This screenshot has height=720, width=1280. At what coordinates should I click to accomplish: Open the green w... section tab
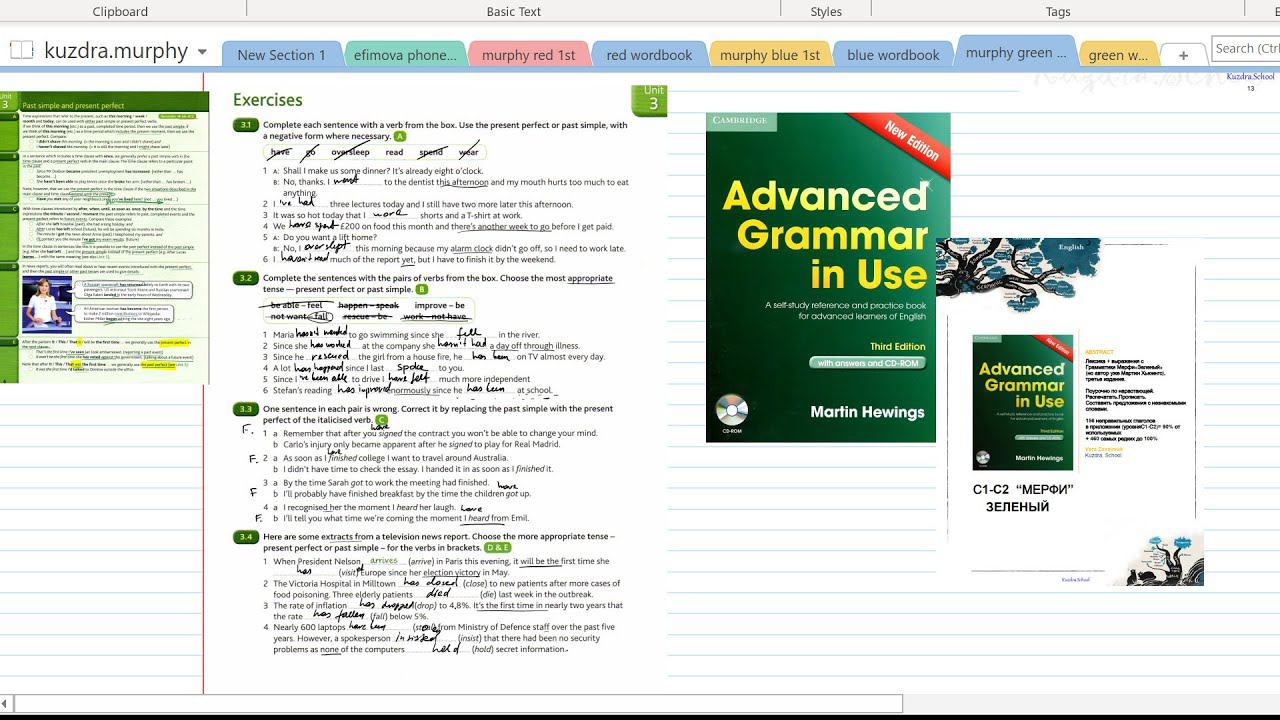(x=1118, y=55)
